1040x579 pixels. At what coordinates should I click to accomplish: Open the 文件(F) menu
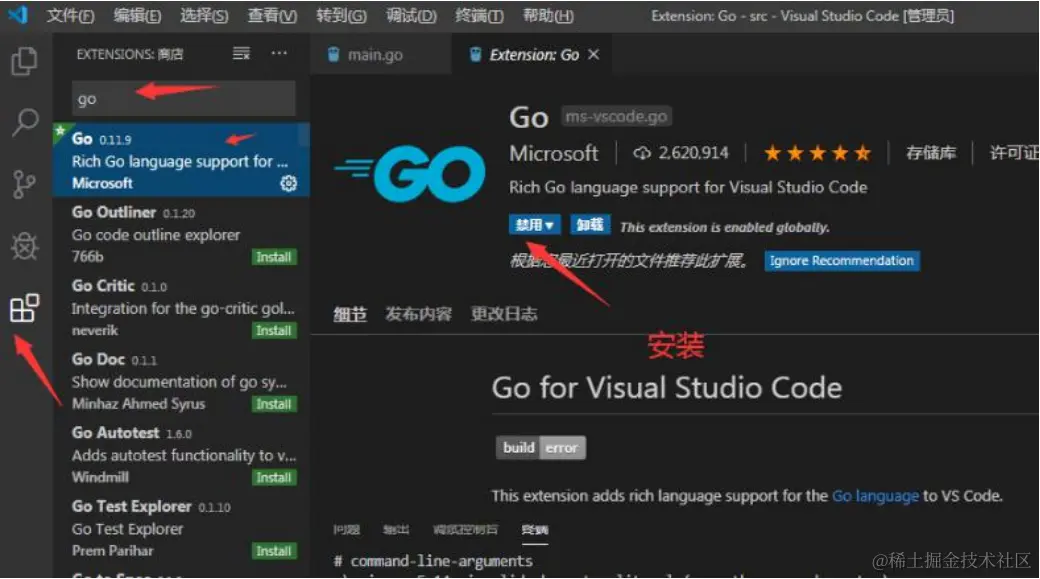(x=70, y=15)
